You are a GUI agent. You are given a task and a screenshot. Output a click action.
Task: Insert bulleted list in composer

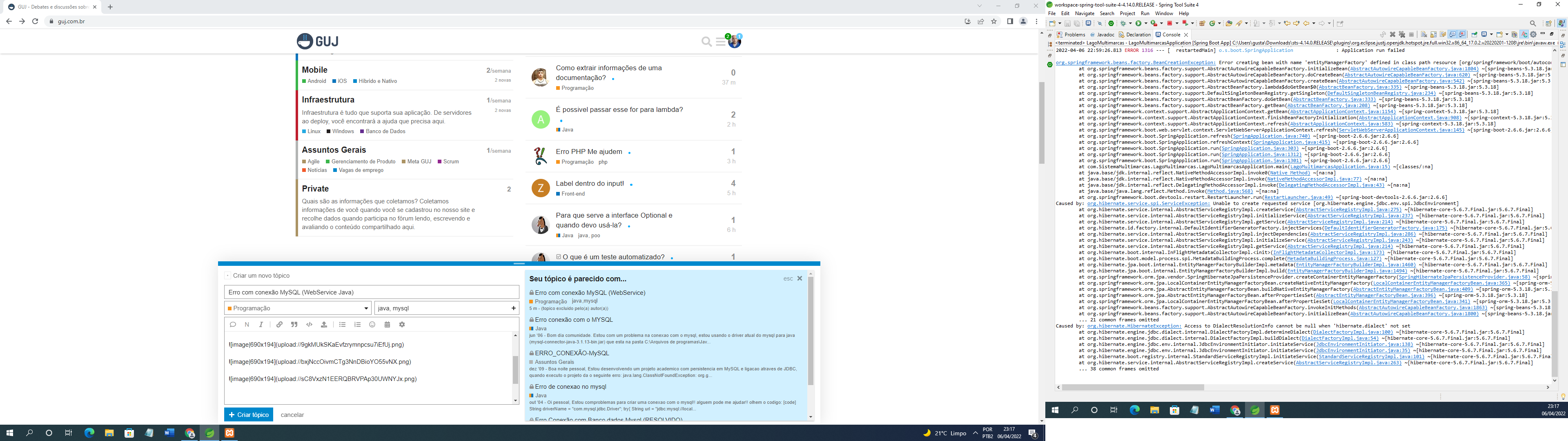point(343,325)
